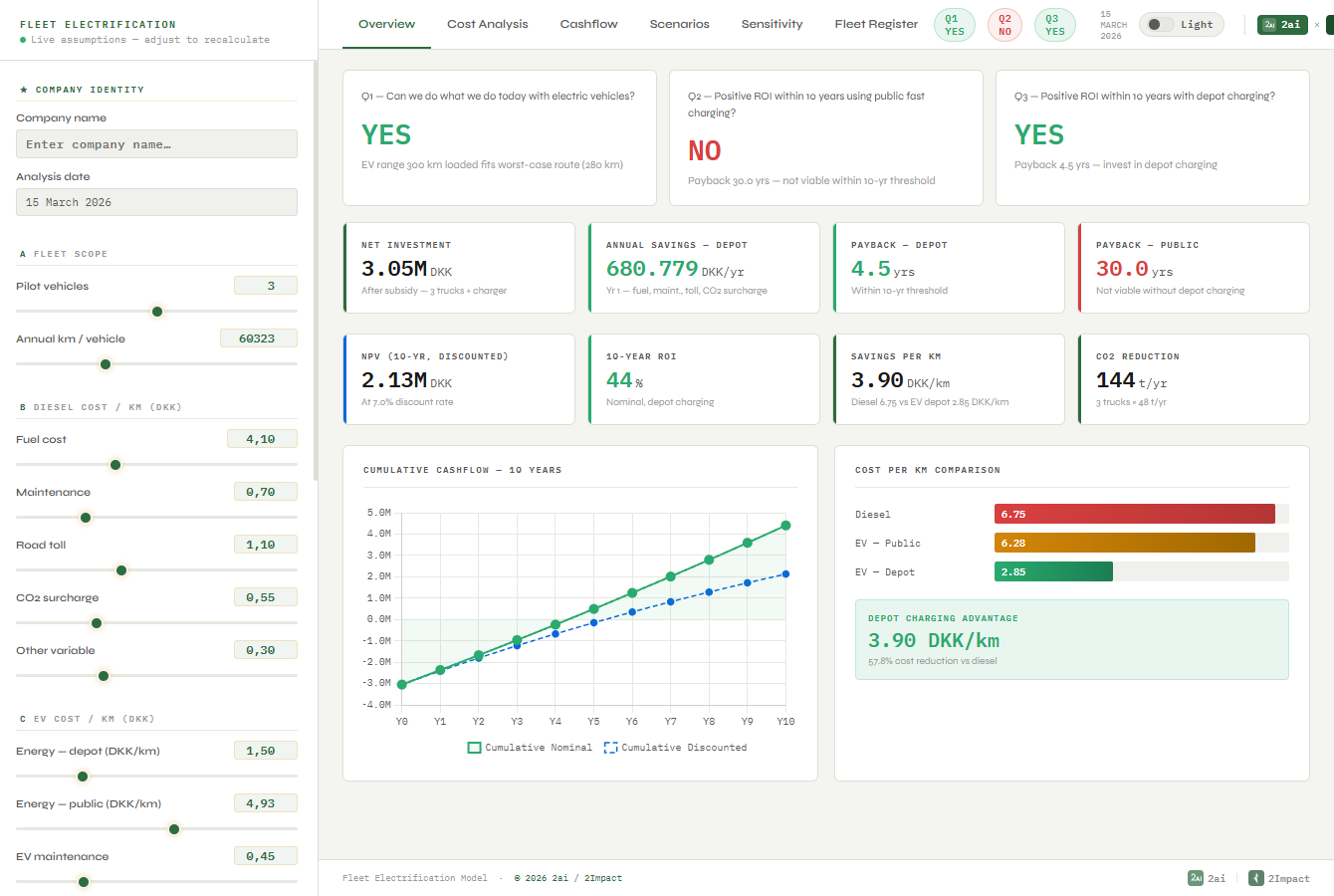The image size is (1334, 896).
Task: Go to the Cashflow tab
Action: pyautogui.click(x=588, y=24)
